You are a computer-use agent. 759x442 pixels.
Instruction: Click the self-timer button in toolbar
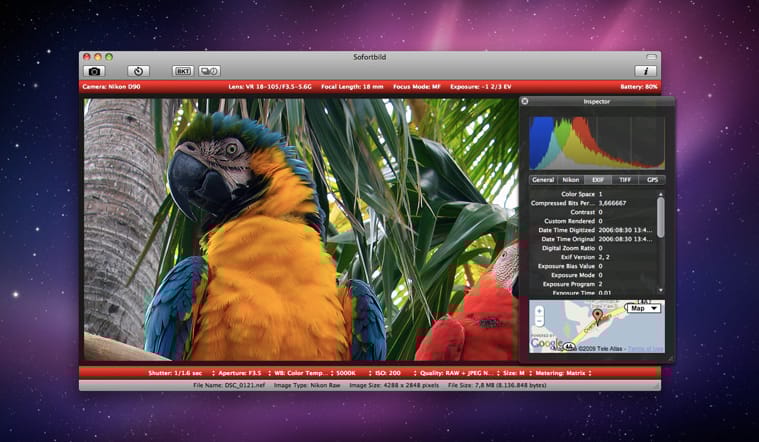click(x=138, y=71)
